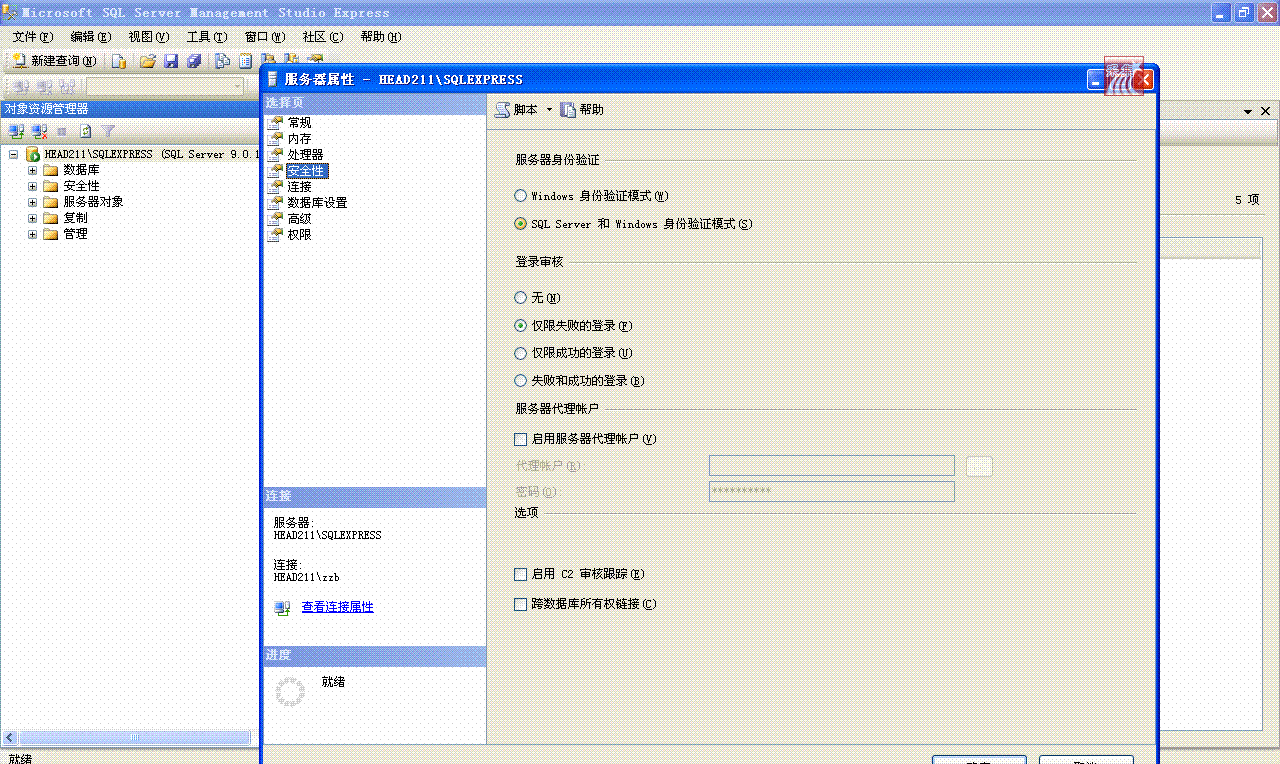Viewport: 1280px width, 764px height.
Task: Switch to the 高级 page
Action: tap(299, 219)
